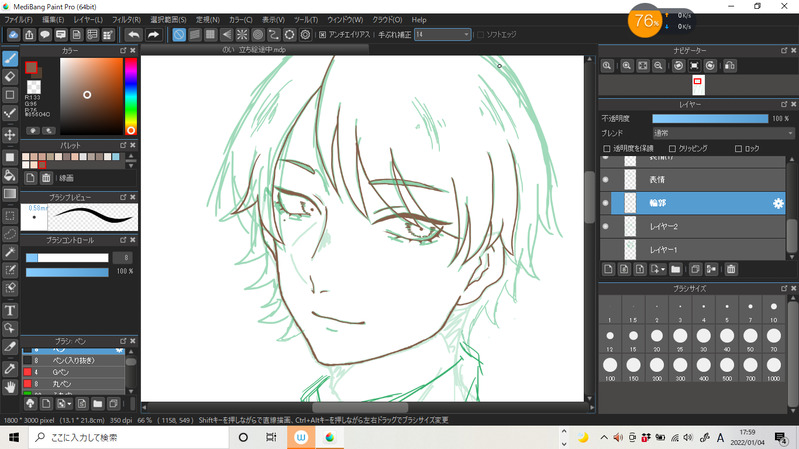Screen dimensions: 799x449
Task: Open the 編集 menu
Action: [53, 20]
